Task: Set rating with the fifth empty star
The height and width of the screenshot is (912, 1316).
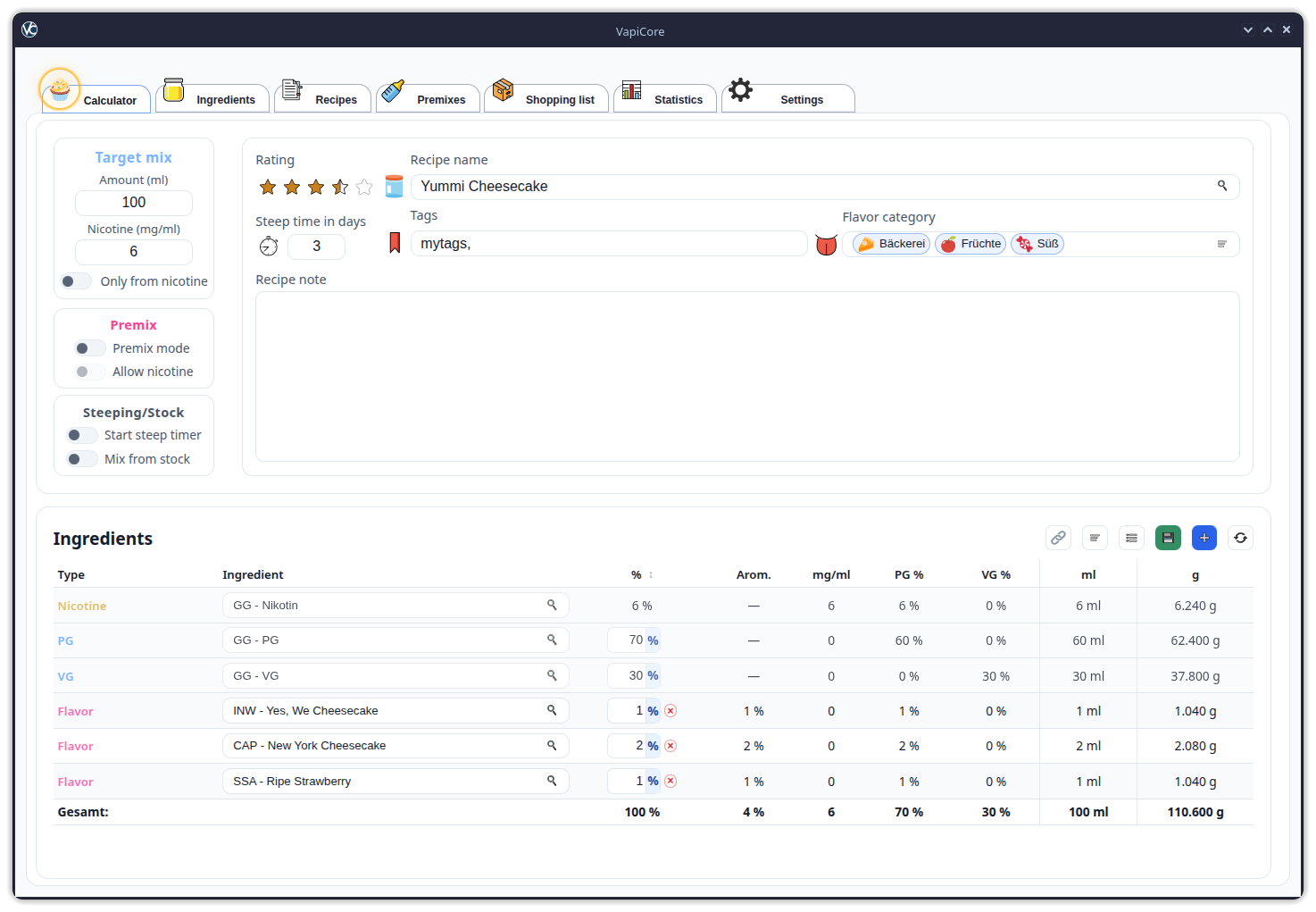Action: [x=364, y=187]
